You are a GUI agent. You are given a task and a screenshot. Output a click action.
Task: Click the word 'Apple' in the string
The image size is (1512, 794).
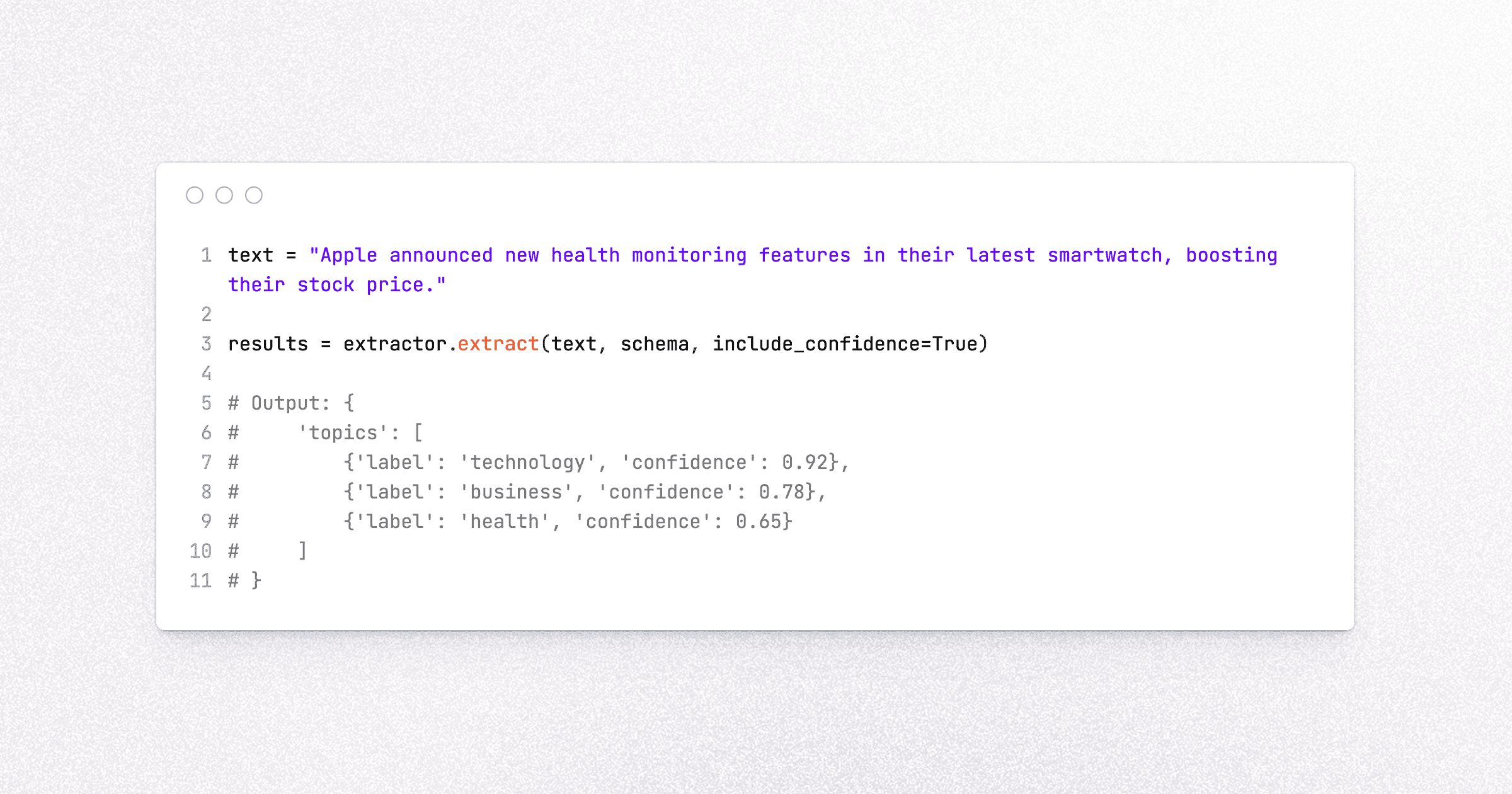[349, 255]
